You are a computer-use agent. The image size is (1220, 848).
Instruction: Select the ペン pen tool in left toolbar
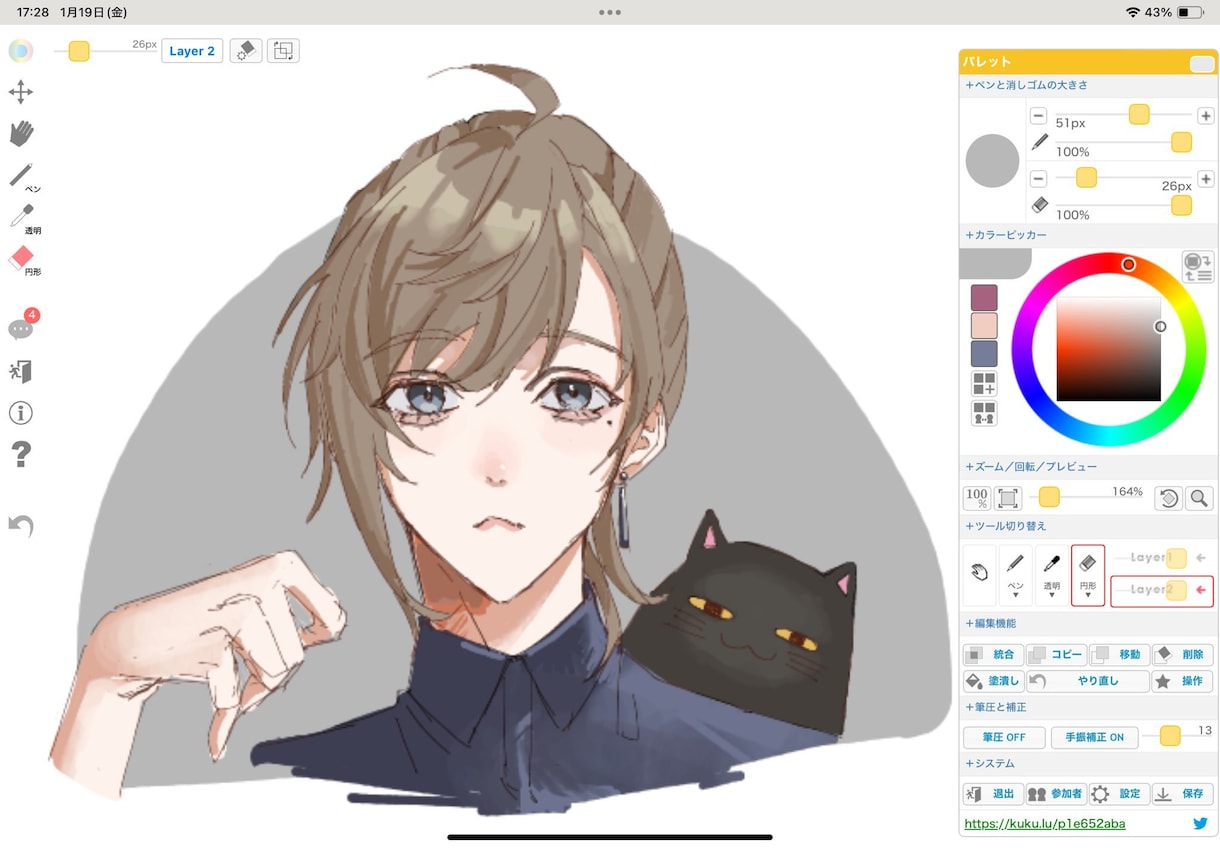[x=23, y=176]
